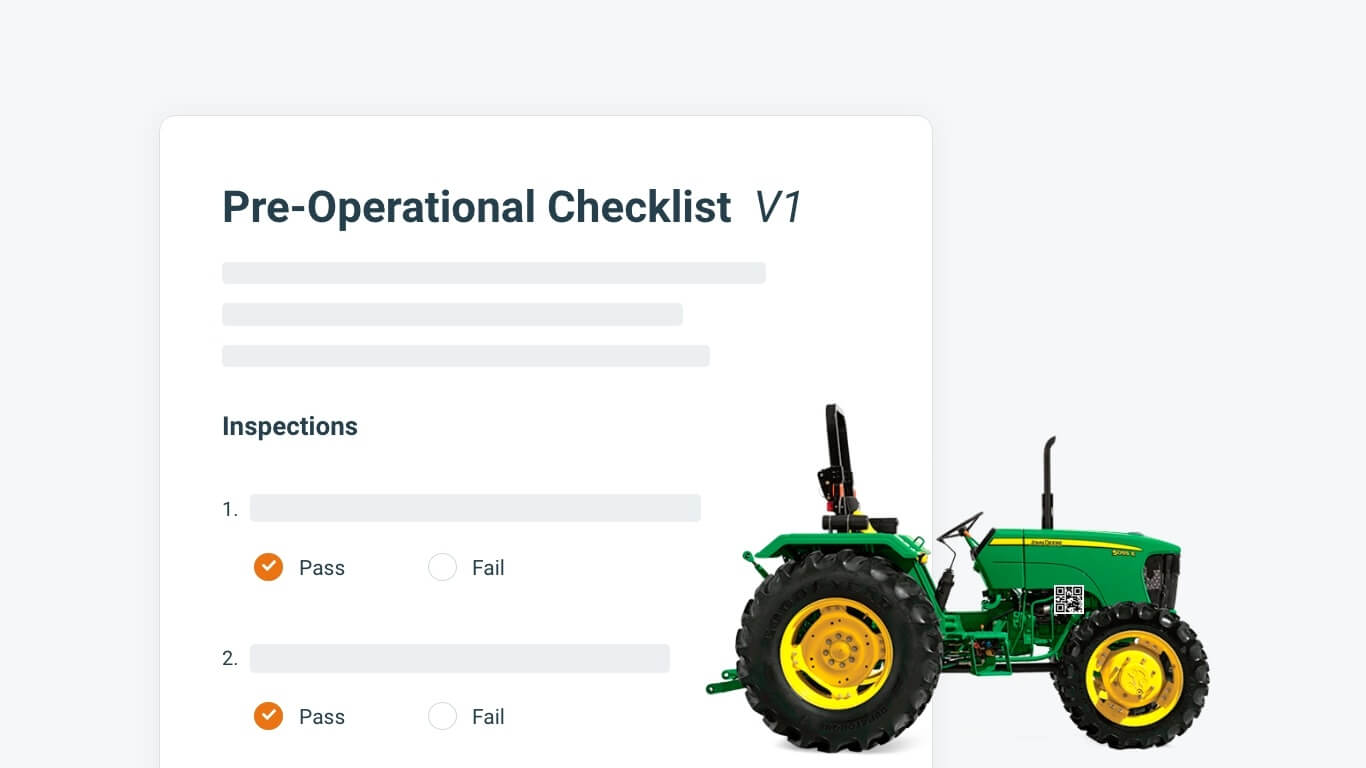Click the QR code on the tractor

coord(1068,600)
